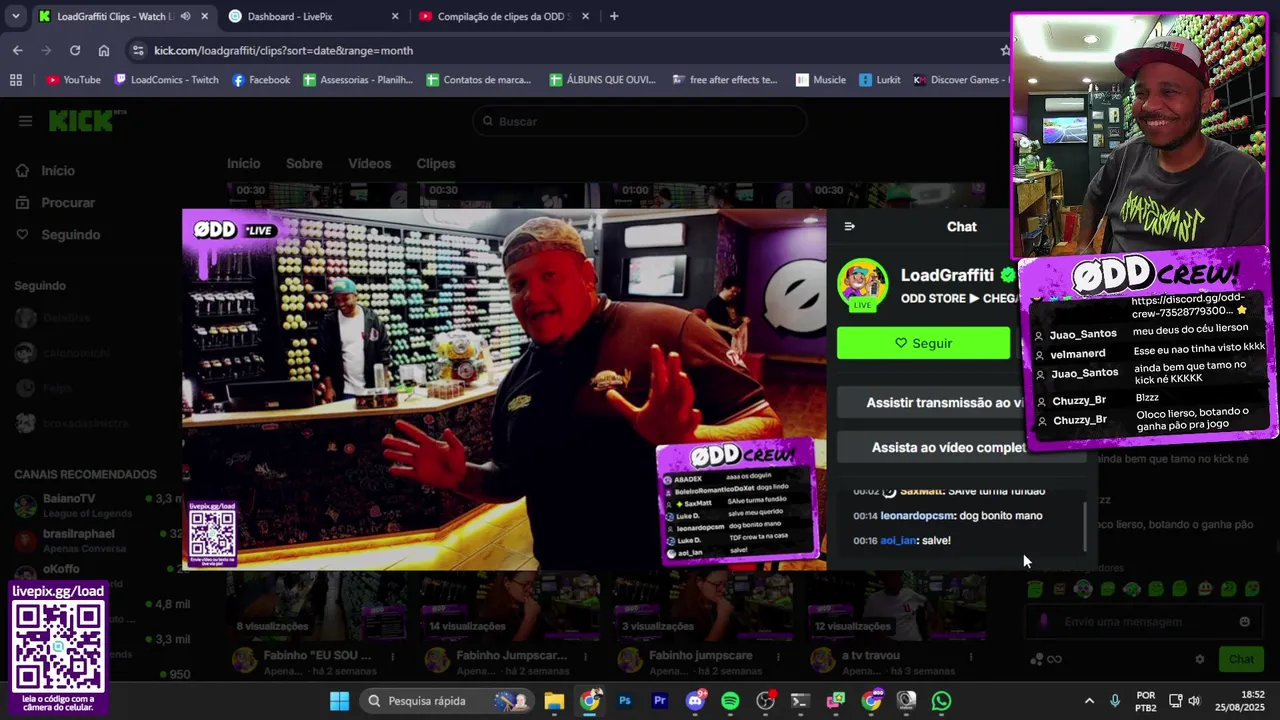The height and width of the screenshot is (720, 1280).
Task: Open Photoshop from taskbar
Action: pyautogui.click(x=625, y=701)
